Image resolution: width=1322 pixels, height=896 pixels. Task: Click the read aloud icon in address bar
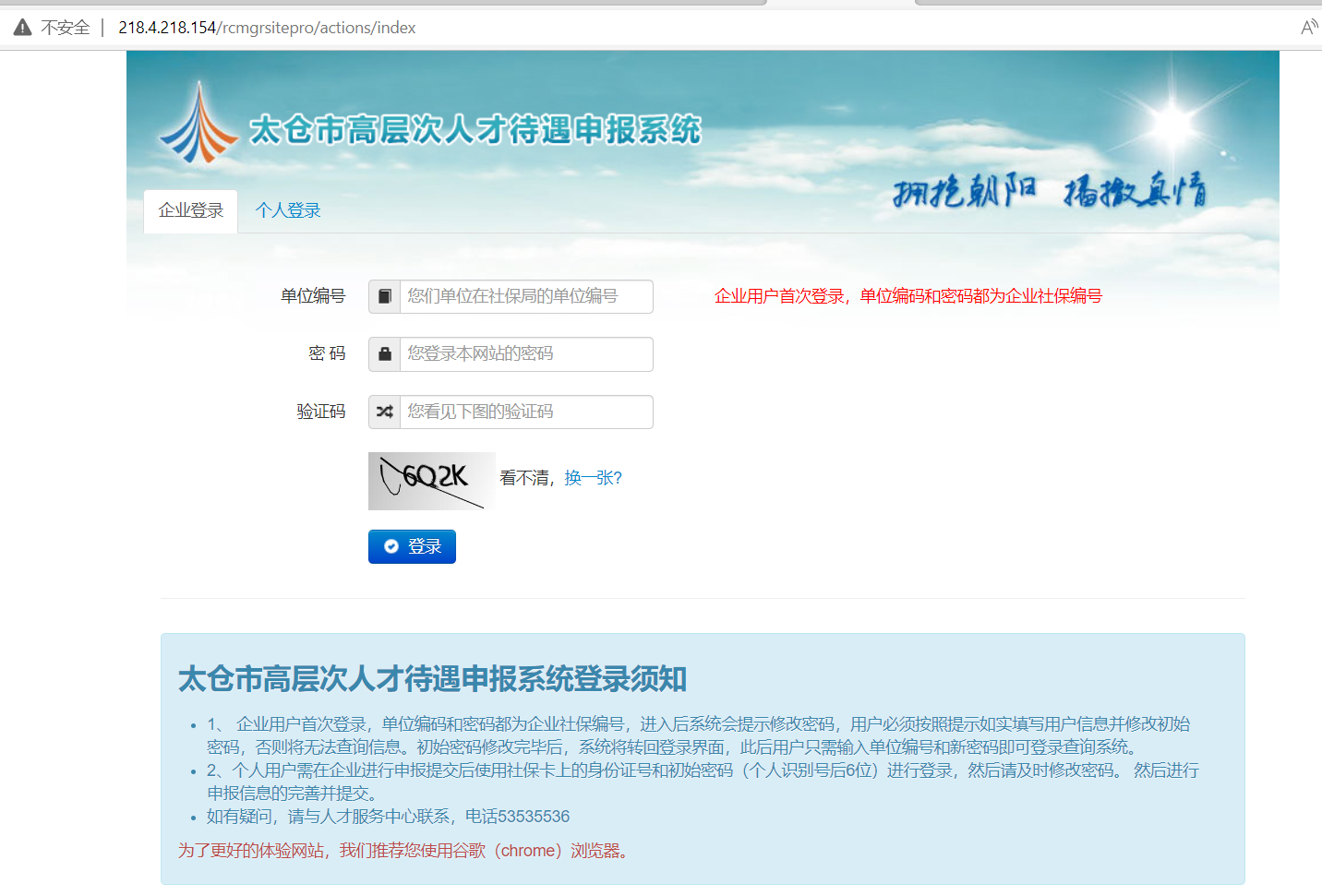1308,28
